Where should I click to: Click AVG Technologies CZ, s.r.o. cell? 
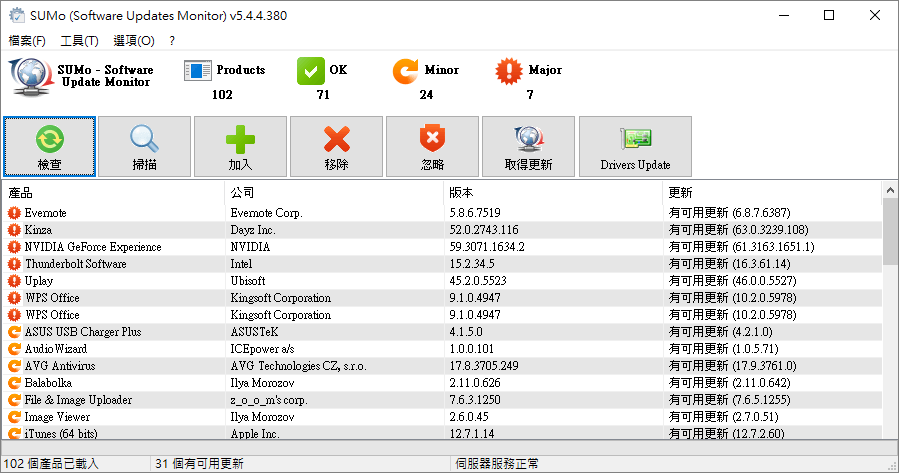[298, 366]
